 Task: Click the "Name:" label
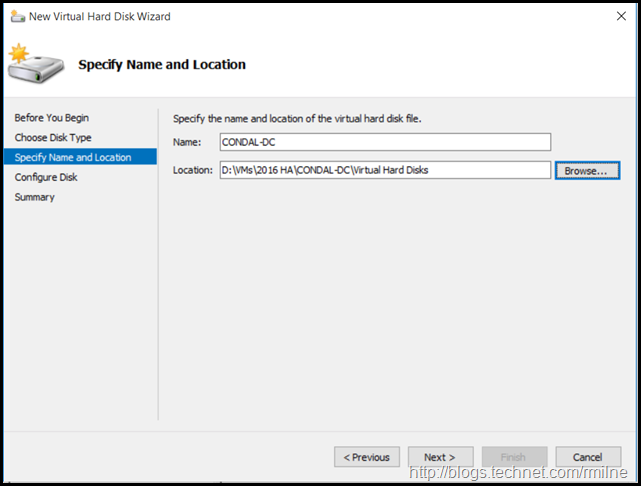tap(188, 143)
